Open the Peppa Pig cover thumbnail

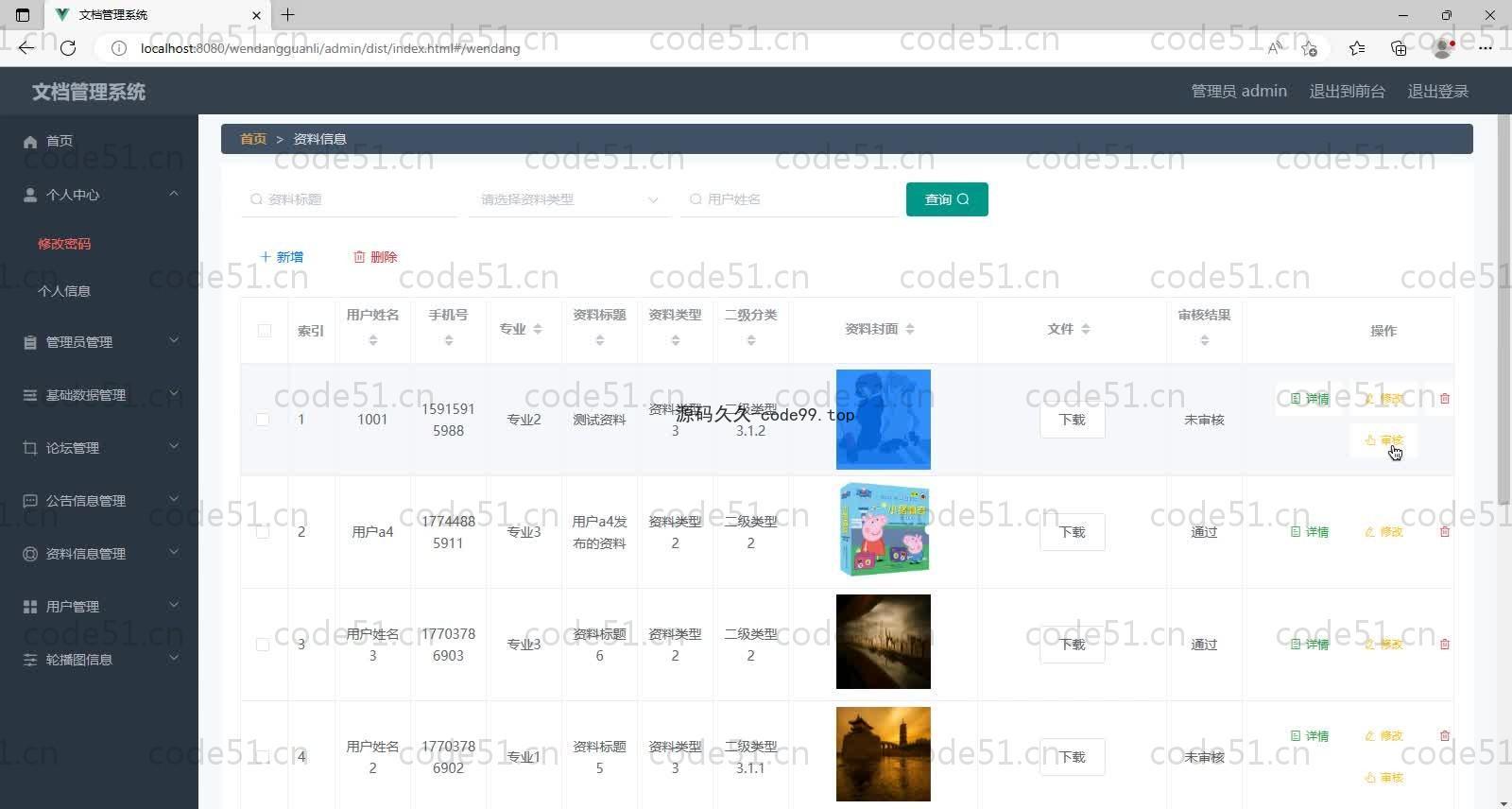(x=884, y=530)
